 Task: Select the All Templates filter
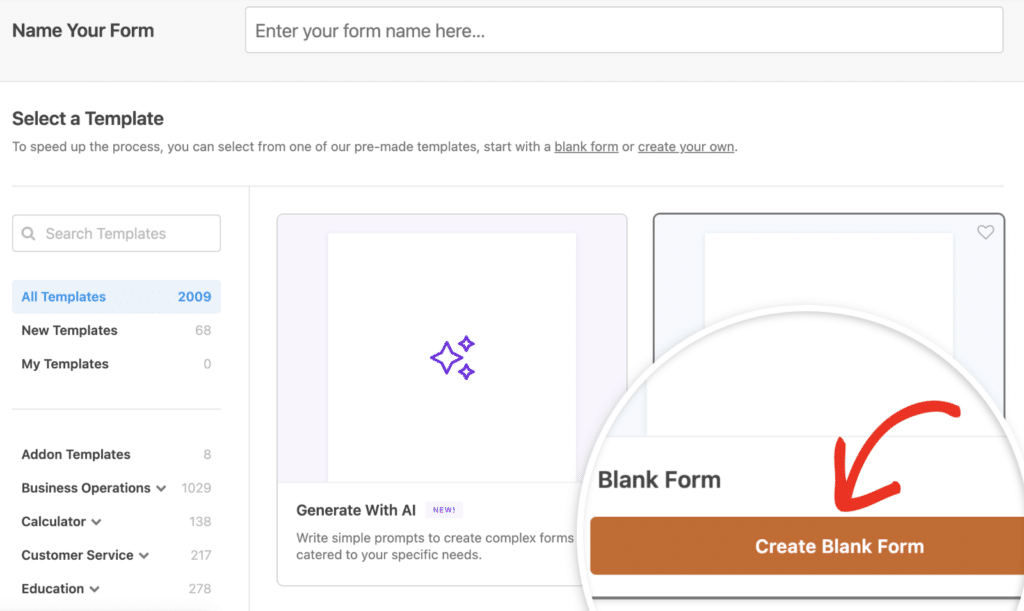pyautogui.click(x=63, y=296)
